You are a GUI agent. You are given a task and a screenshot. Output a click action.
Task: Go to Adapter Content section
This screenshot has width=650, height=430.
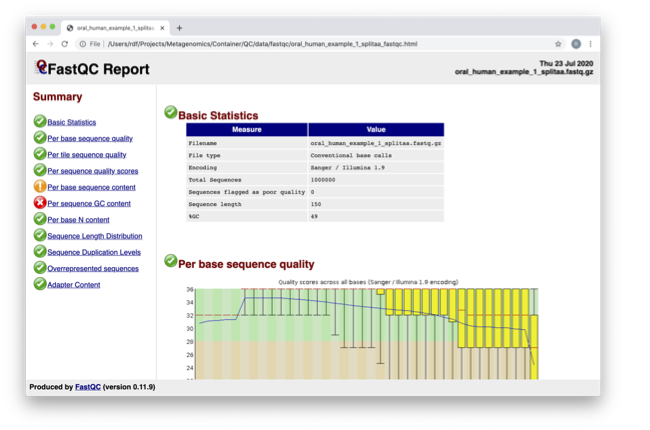(x=74, y=285)
